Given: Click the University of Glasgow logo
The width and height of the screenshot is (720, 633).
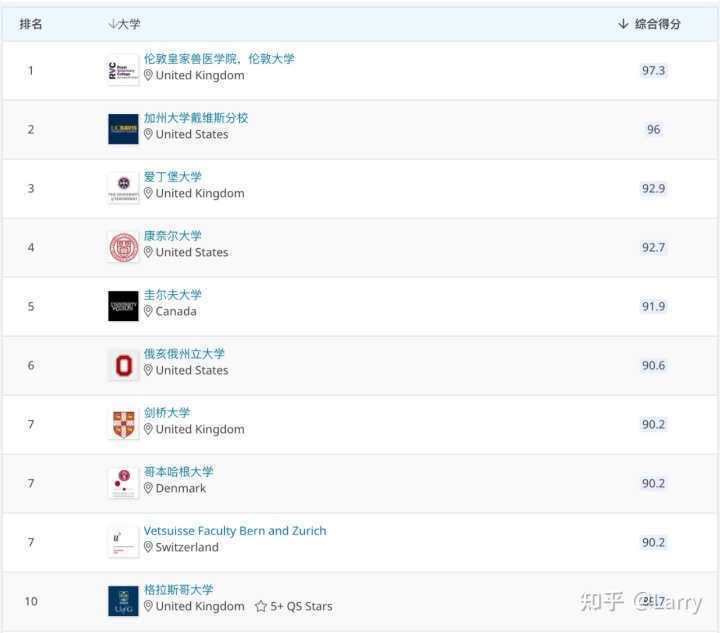Looking at the screenshot, I should tap(123, 601).
